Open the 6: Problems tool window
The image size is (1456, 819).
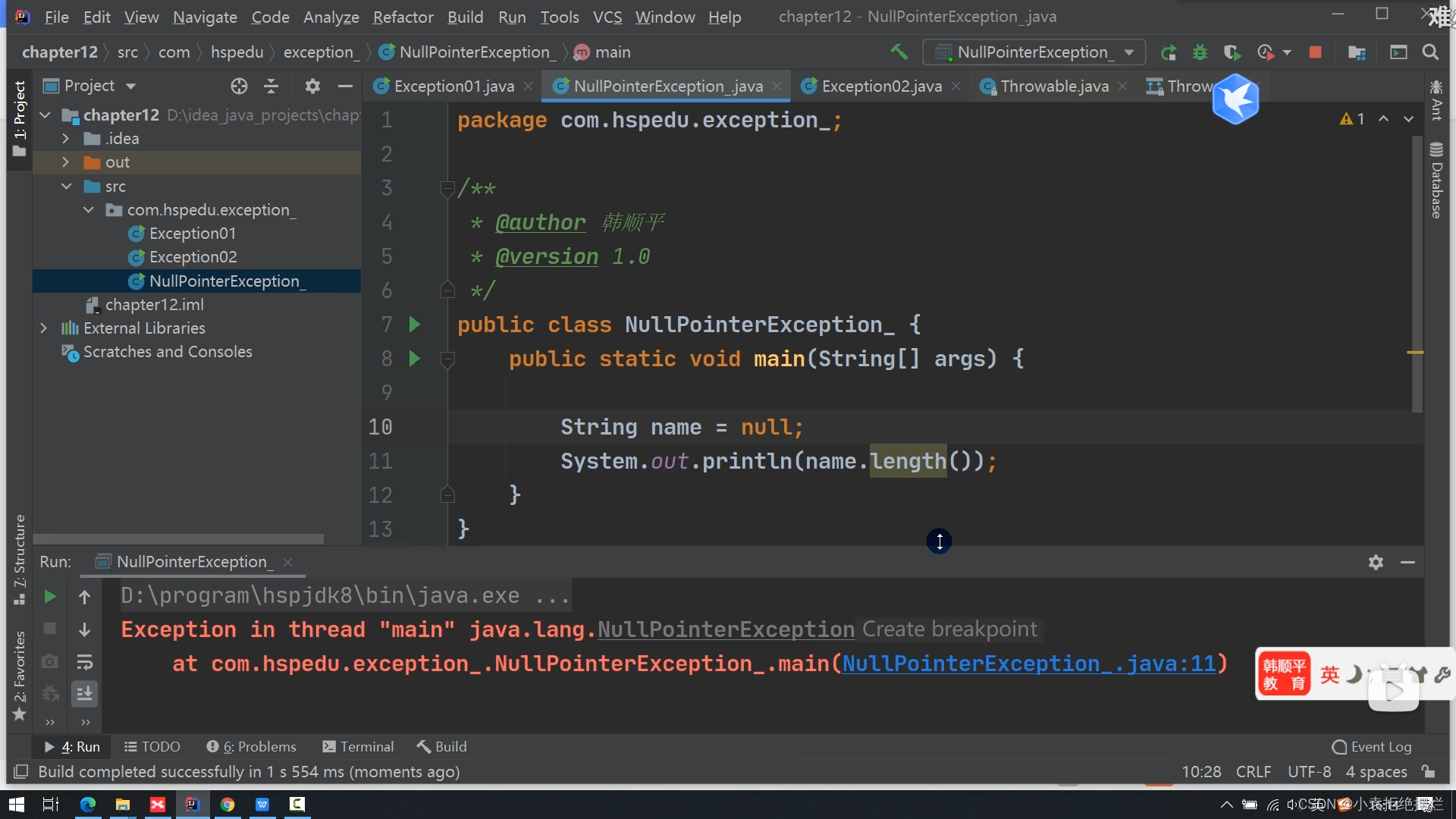[251, 747]
